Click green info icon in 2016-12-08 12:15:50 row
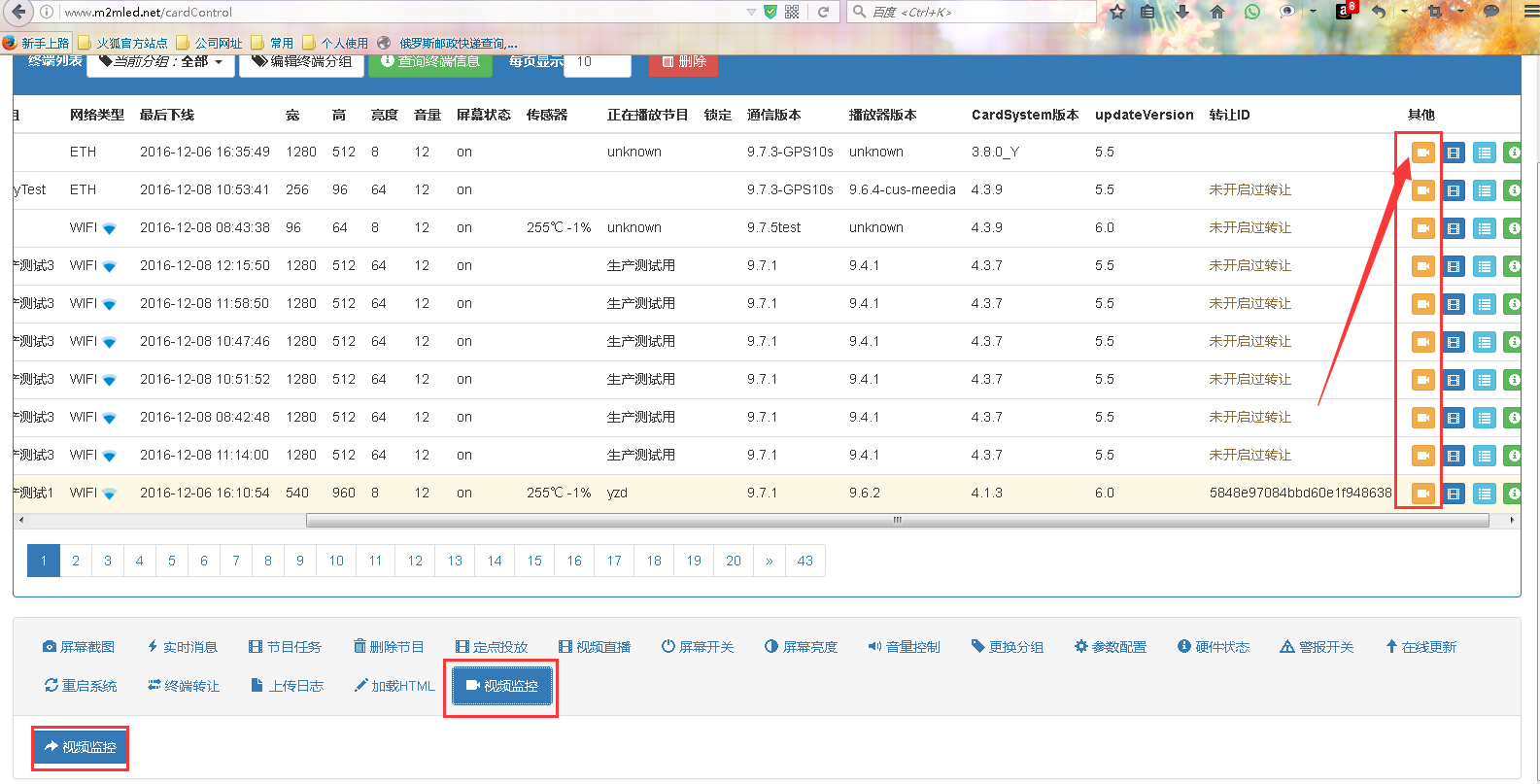The width and height of the screenshot is (1540, 784). (x=1513, y=266)
